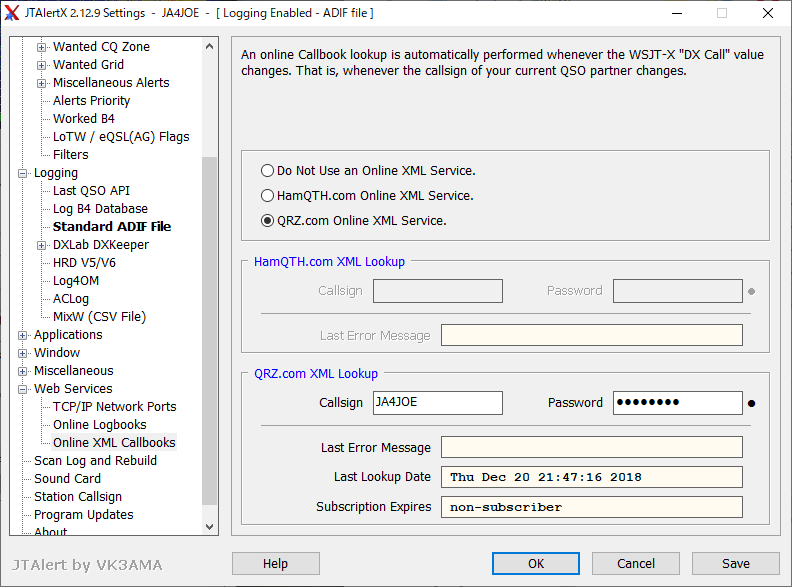Click the Help button

coord(276,563)
